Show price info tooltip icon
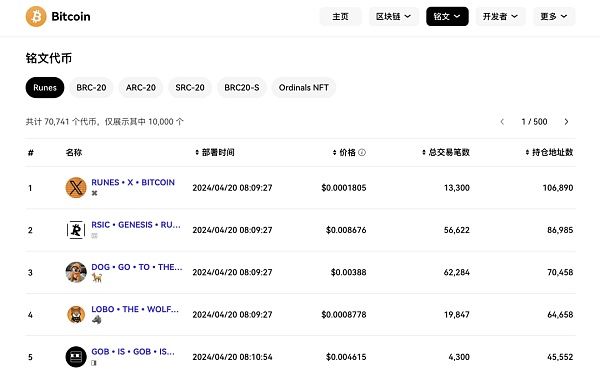The height and width of the screenshot is (376, 600). tap(362, 152)
